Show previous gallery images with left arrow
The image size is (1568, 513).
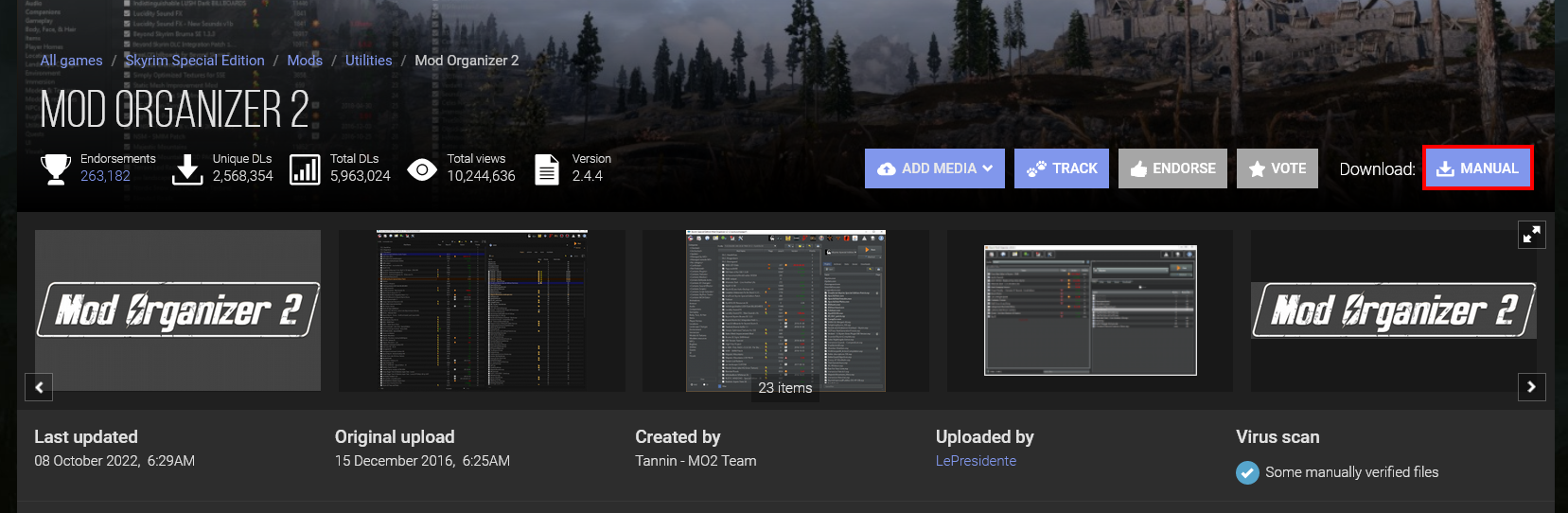click(x=39, y=387)
